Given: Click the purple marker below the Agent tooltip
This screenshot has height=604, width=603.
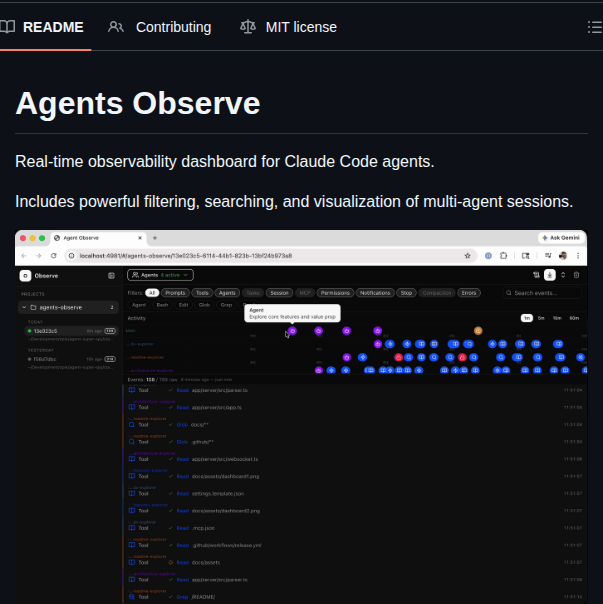Looking at the screenshot, I should click(x=292, y=331).
